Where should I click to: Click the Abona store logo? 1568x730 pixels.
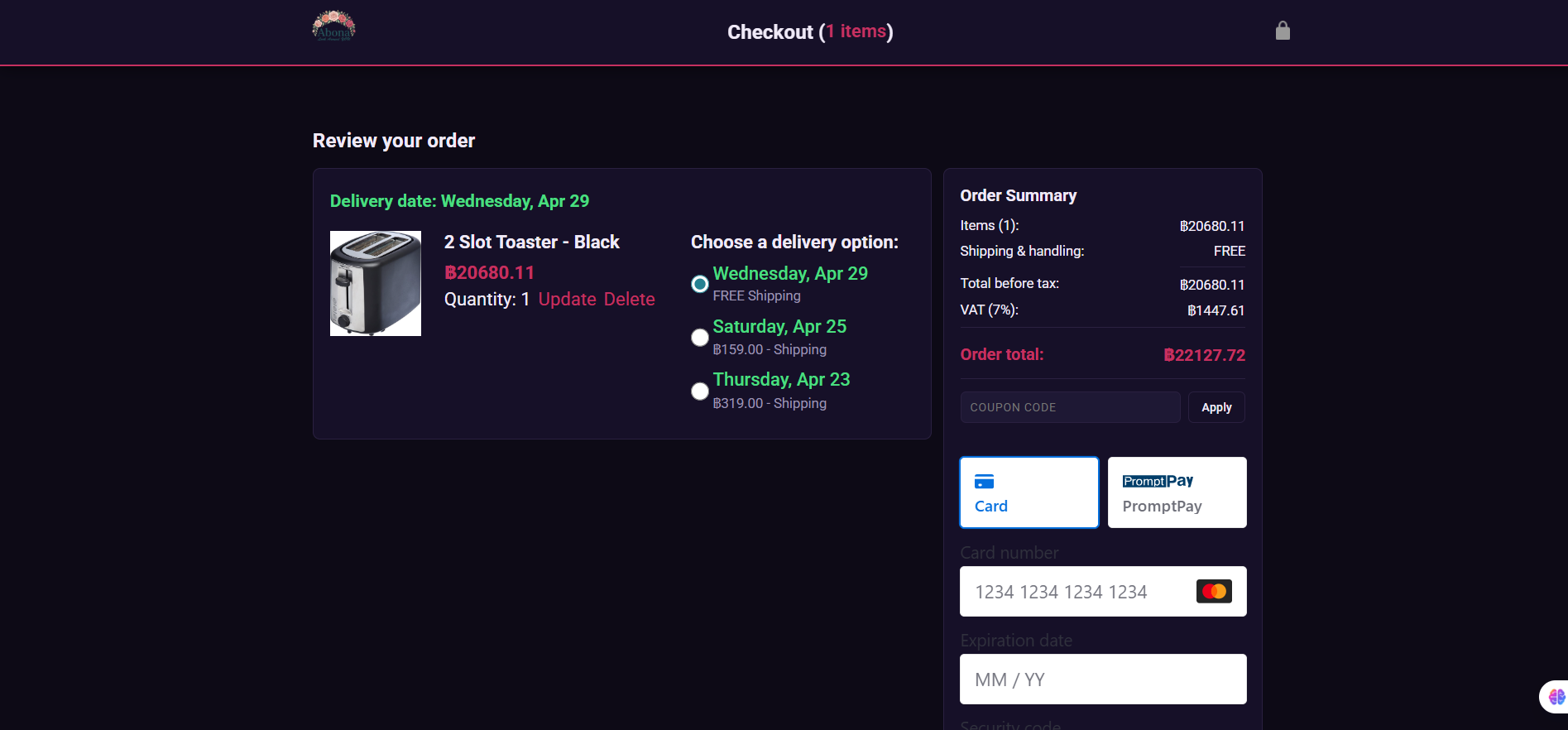333,26
